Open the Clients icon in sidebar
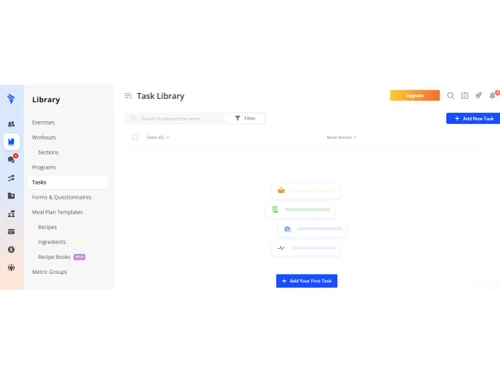The width and height of the screenshot is (500, 375). [11, 124]
